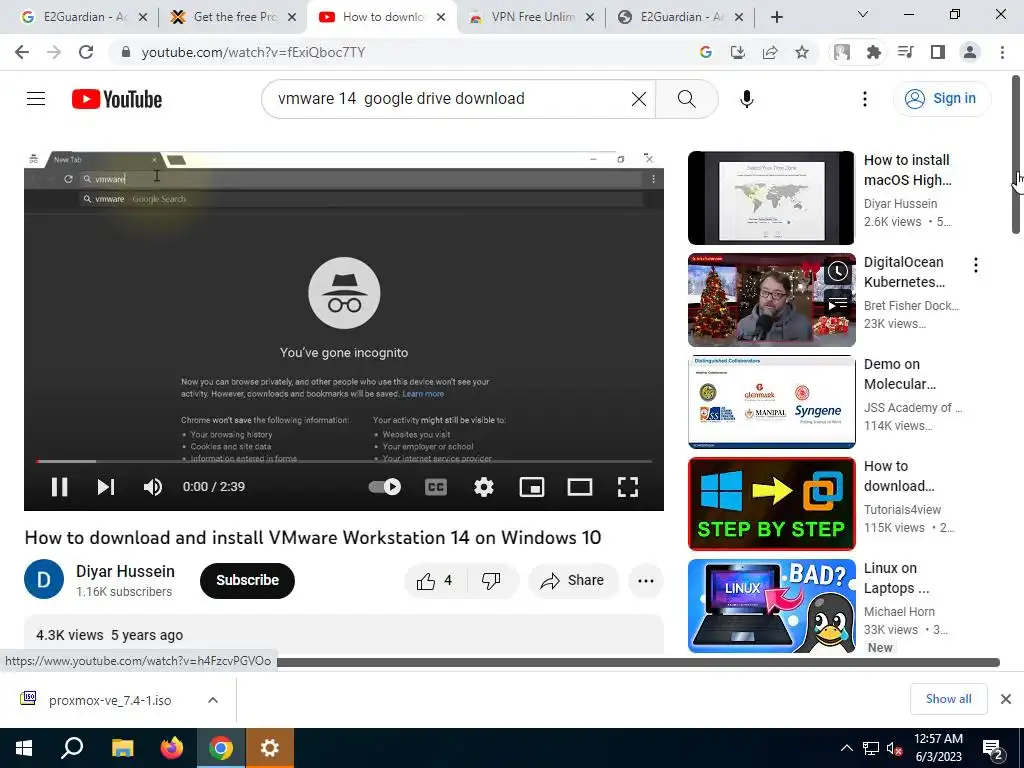
Task: Toggle the autoplay switch
Action: point(385,487)
